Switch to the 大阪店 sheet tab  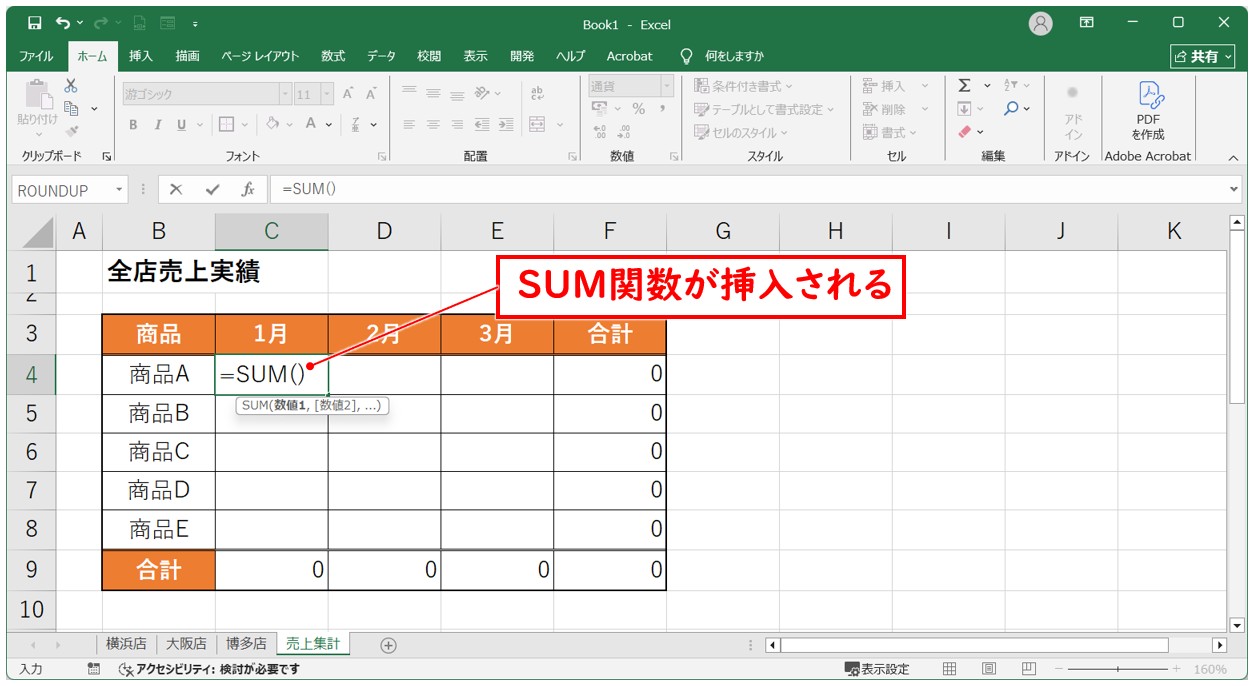tap(185, 645)
